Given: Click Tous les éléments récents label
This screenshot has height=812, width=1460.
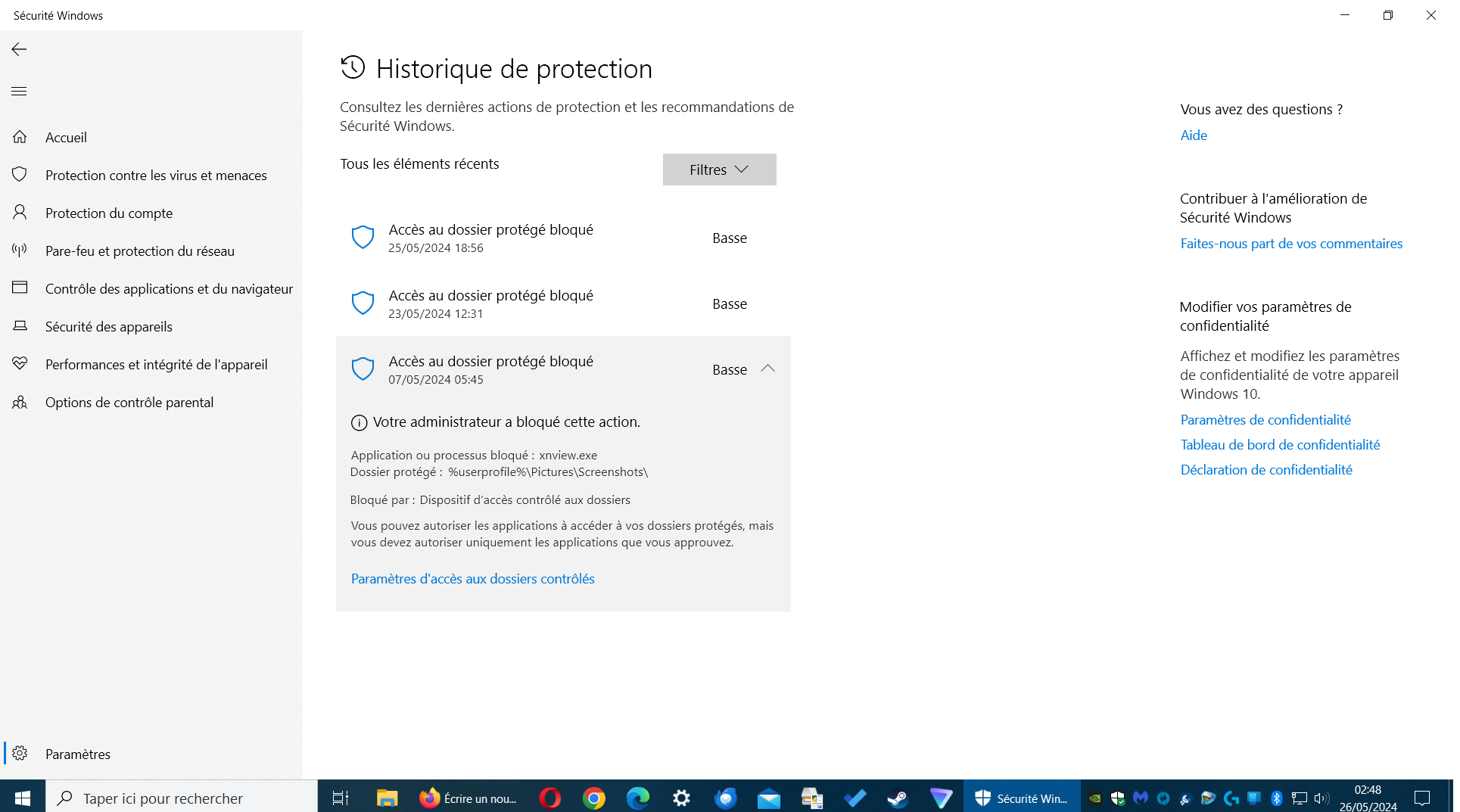Looking at the screenshot, I should click(x=419, y=164).
